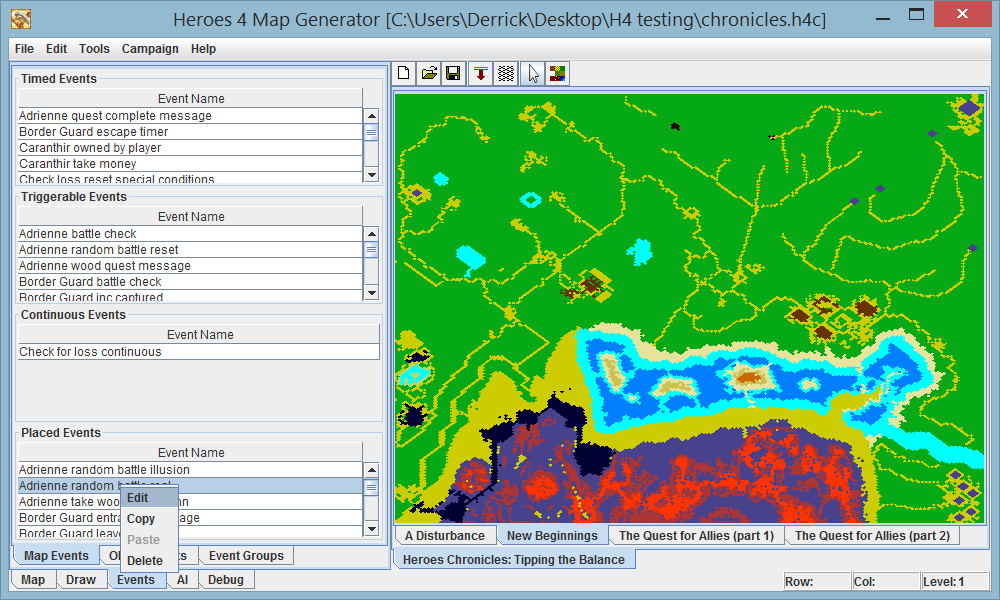
Task: Click Triggerable Events 'Event Name' column header
Action: pos(190,216)
